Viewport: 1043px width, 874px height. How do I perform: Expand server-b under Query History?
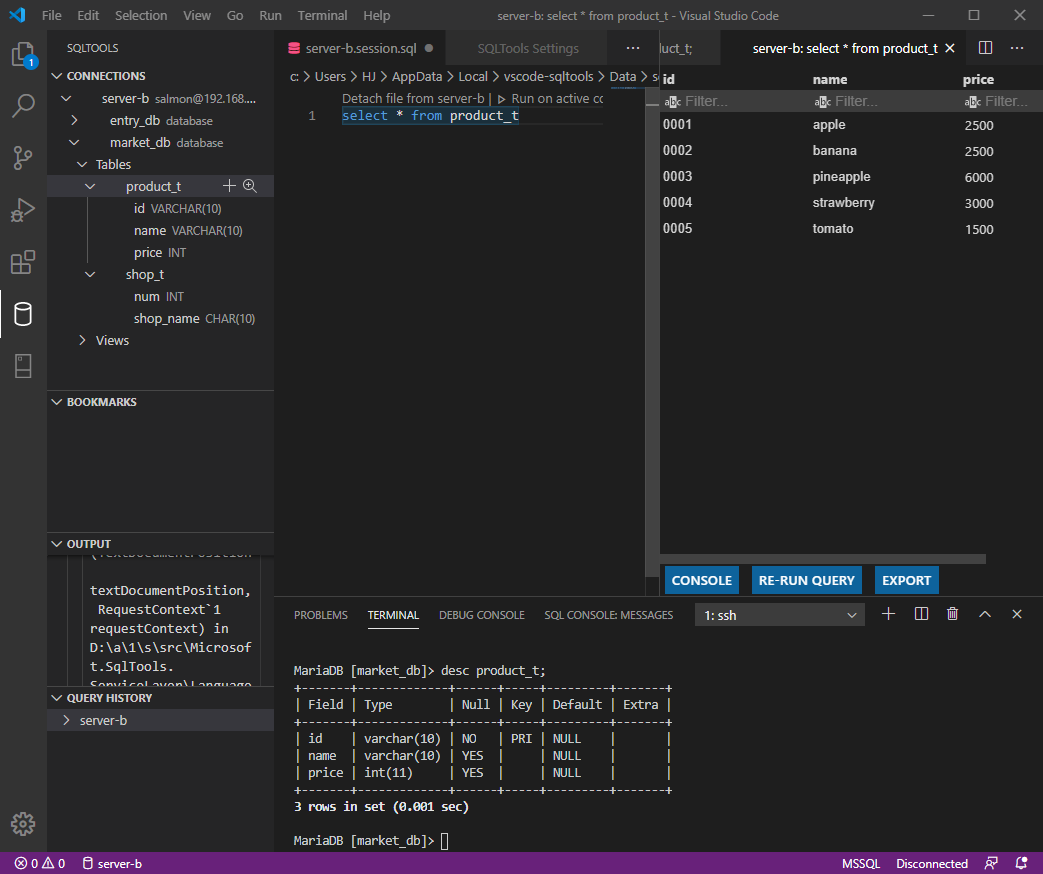click(66, 720)
